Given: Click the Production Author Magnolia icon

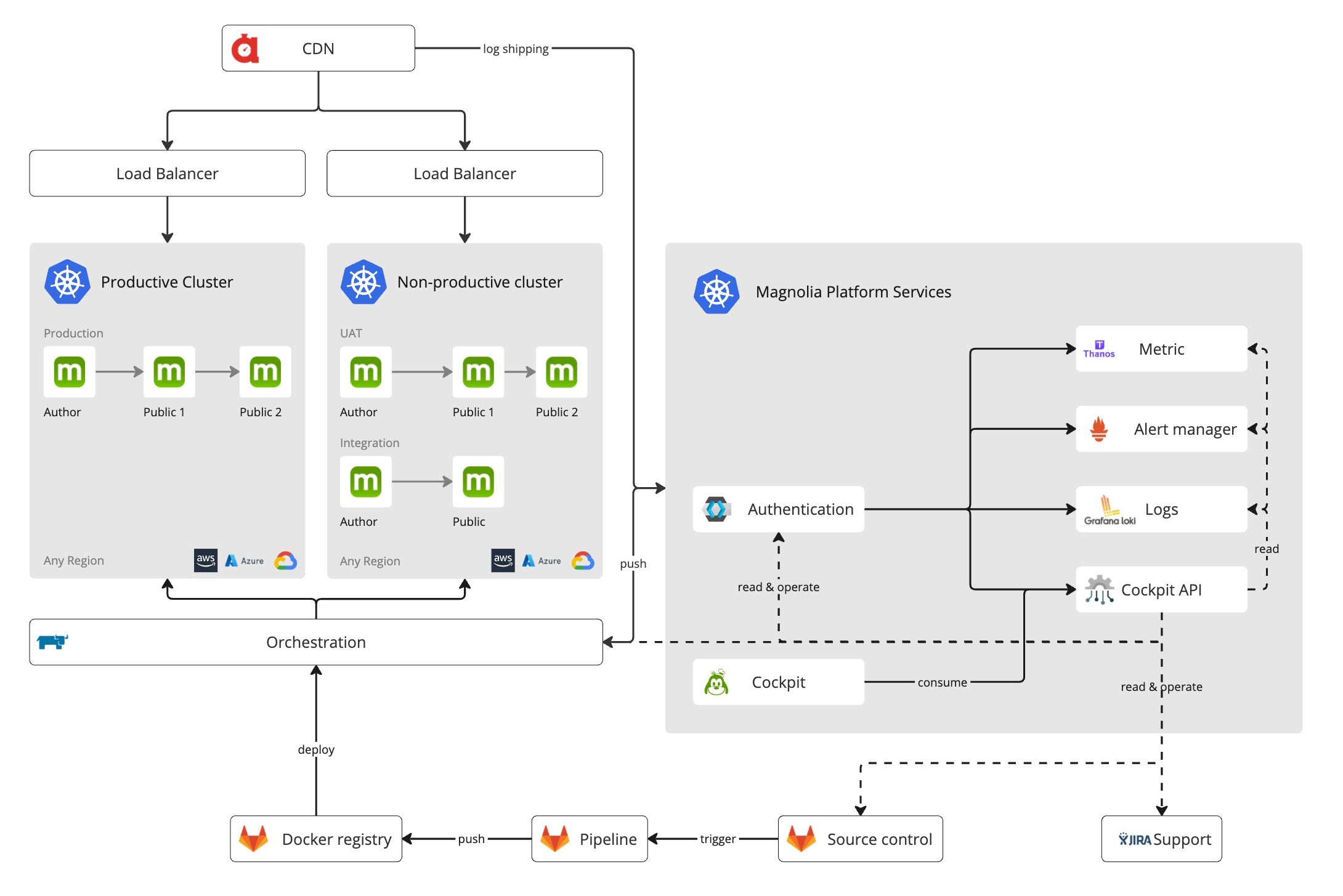Looking at the screenshot, I should pos(69,372).
